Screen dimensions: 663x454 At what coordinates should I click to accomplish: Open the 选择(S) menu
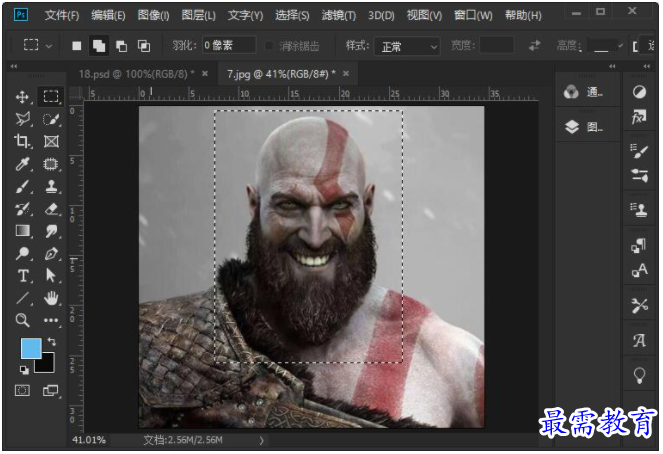coord(292,16)
